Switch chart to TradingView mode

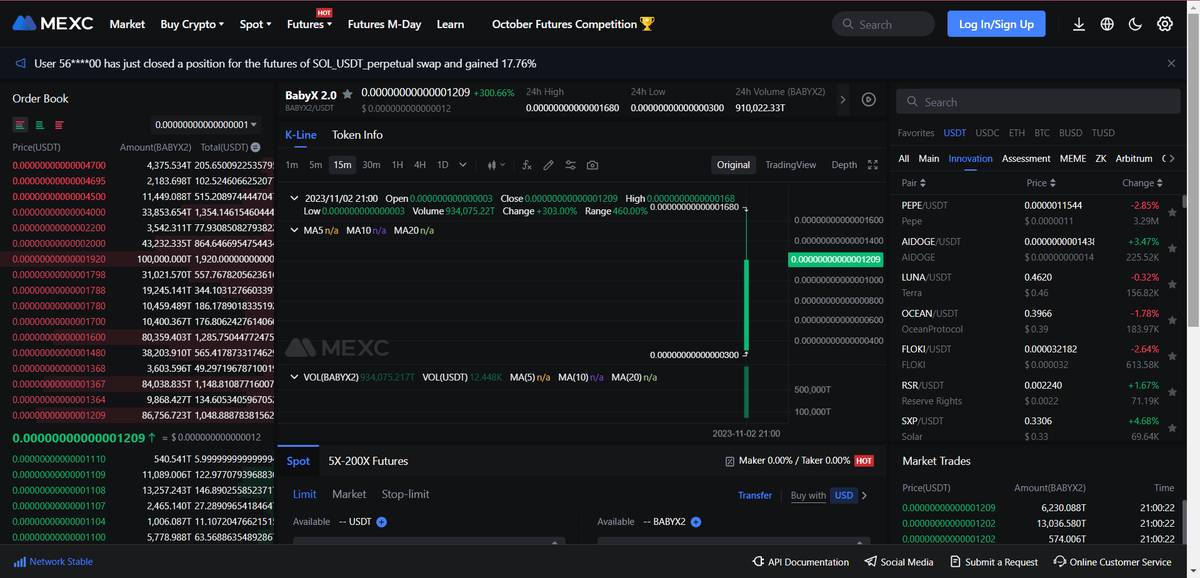click(x=790, y=165)
